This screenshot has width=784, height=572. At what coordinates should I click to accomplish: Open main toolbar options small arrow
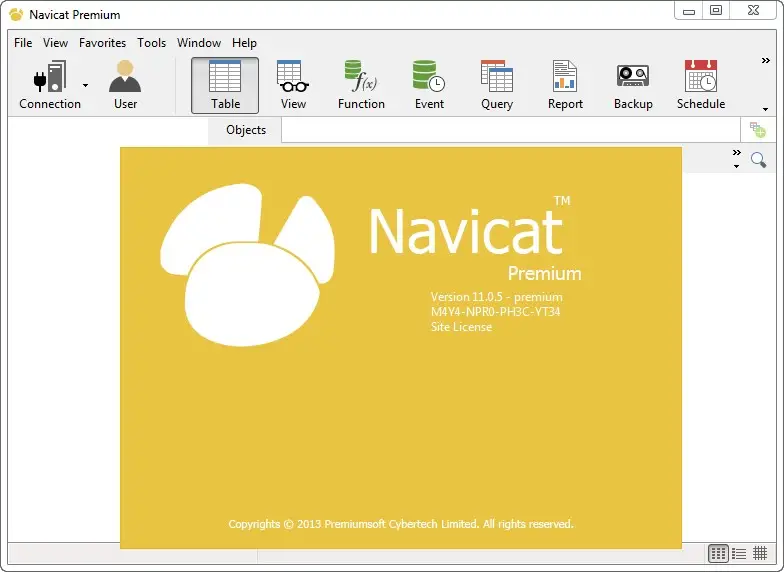point(766,109)
